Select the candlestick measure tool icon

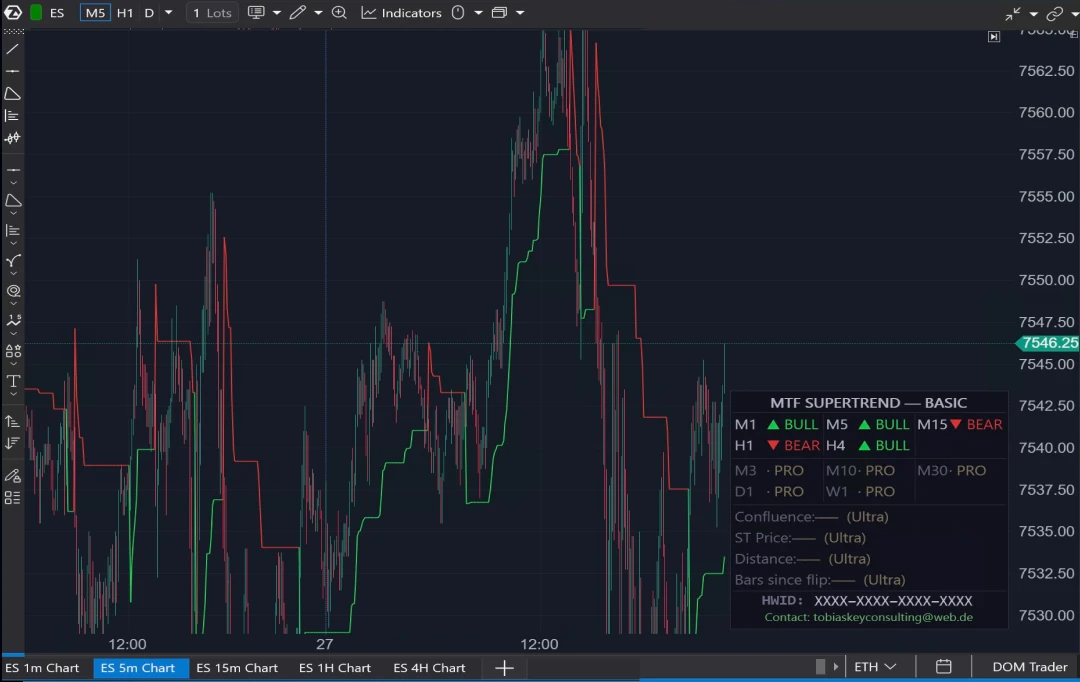point(12,138)
